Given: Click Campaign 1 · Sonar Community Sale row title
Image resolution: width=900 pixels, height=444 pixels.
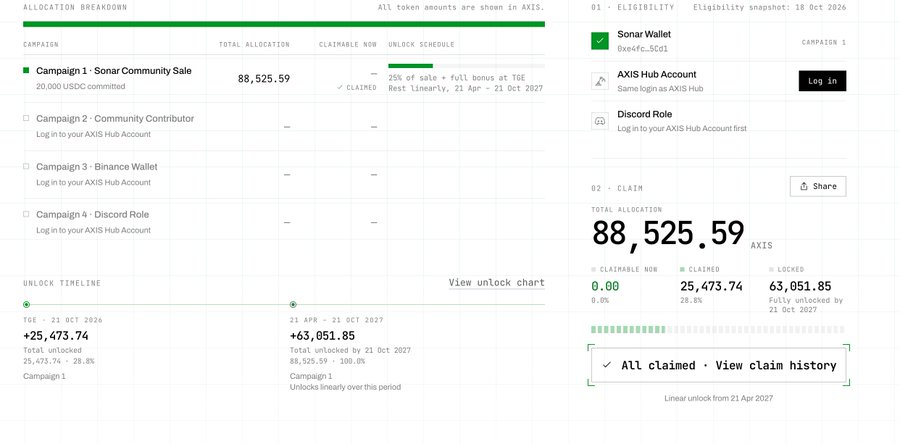Looking at the screenshot, I should point(114,71).
